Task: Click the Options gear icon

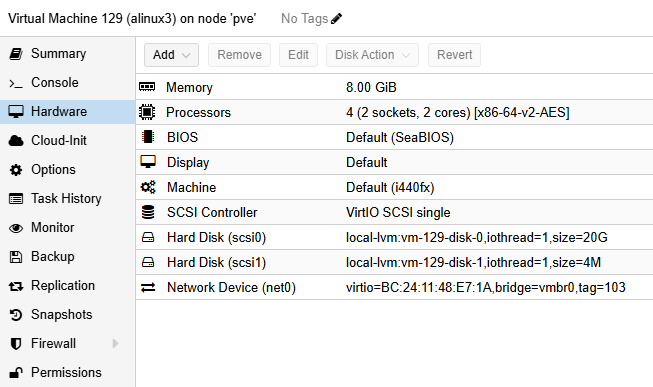Action: (16, 170)
